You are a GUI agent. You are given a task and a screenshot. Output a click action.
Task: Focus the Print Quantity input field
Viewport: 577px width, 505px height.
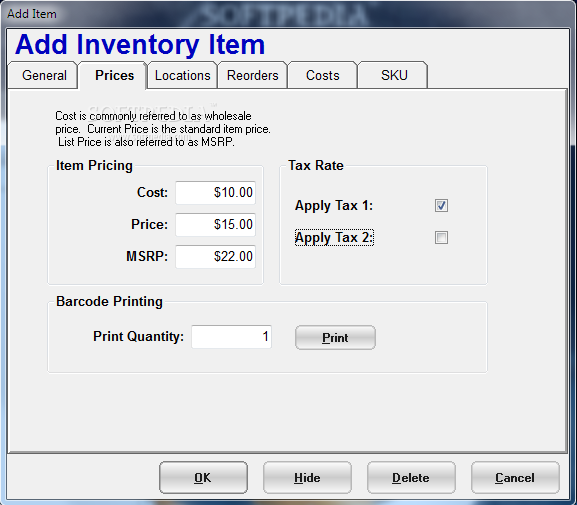231,336
